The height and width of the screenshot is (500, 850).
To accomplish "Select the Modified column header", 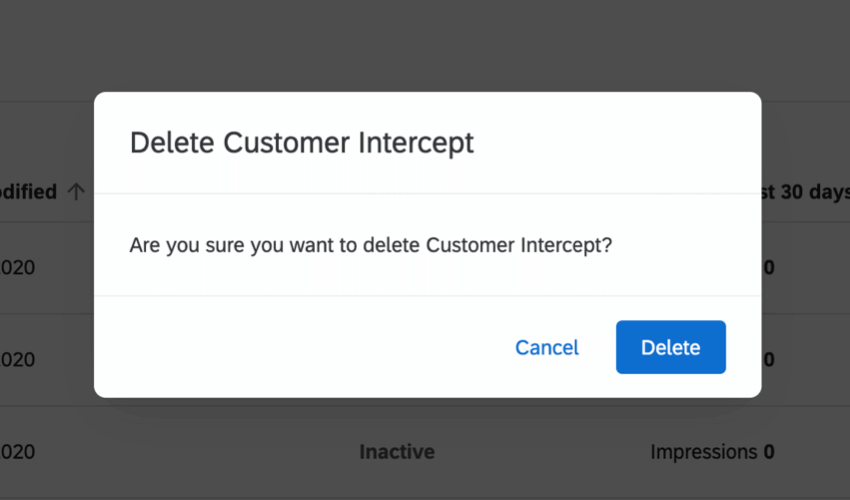I will tap(28, 192).
